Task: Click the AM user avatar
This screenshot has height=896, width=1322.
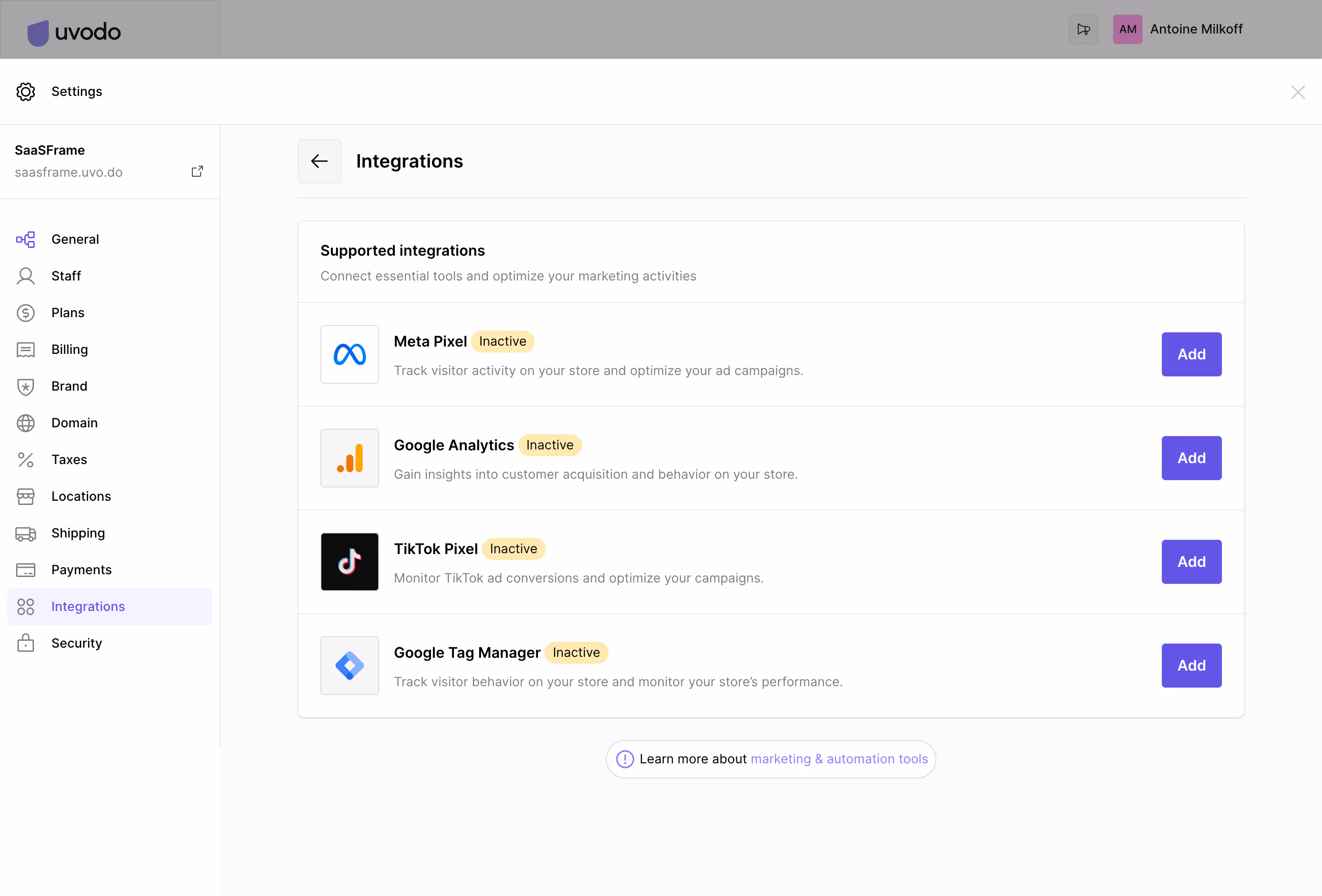Action: coord(1127,29)
